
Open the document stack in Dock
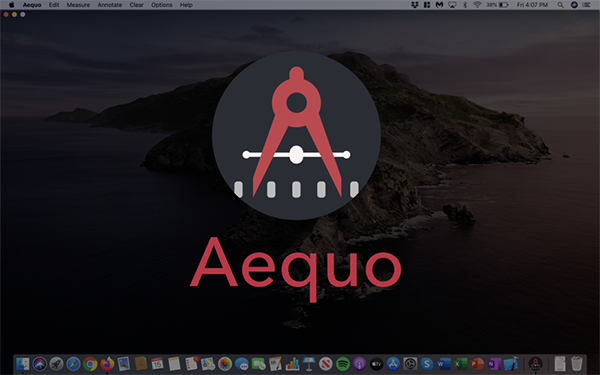click(x=560, y=364)
